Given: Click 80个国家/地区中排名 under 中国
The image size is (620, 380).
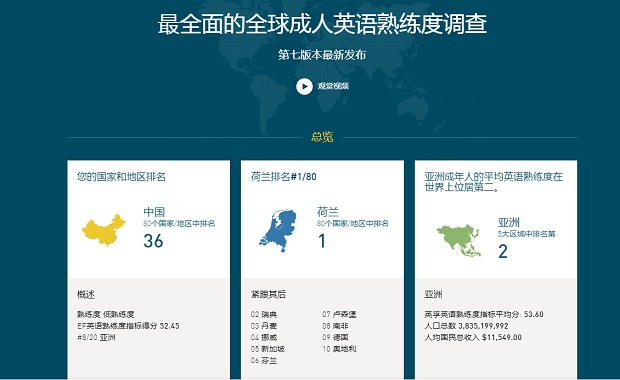Looking at the screenshot, I should click(179, 223).
